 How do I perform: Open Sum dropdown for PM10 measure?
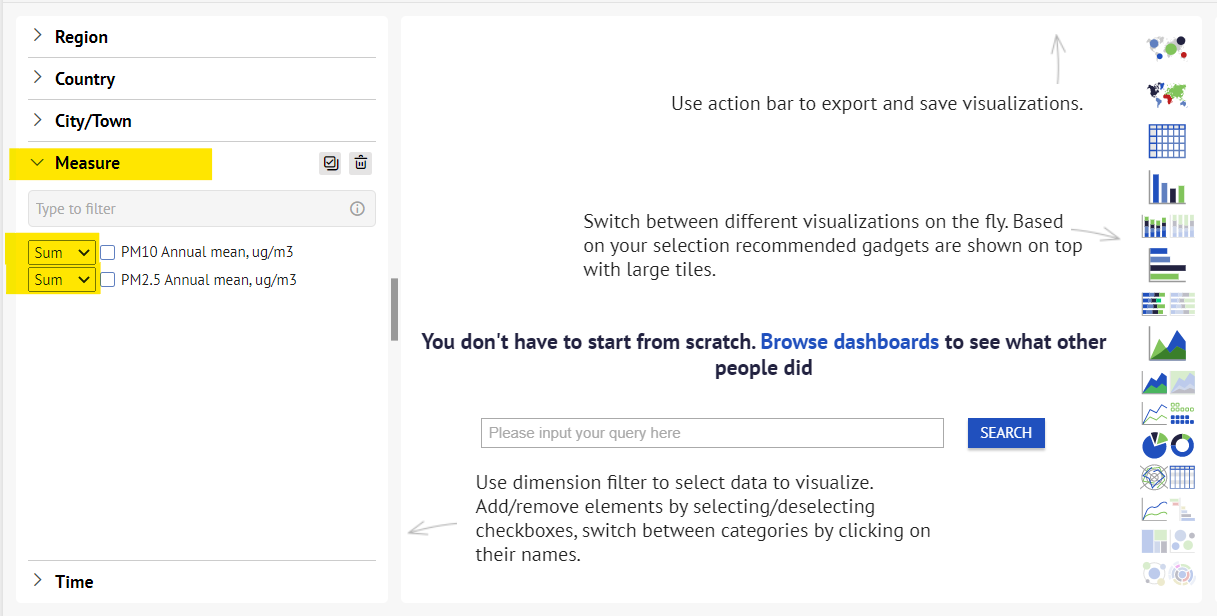(x=62, y=253)
